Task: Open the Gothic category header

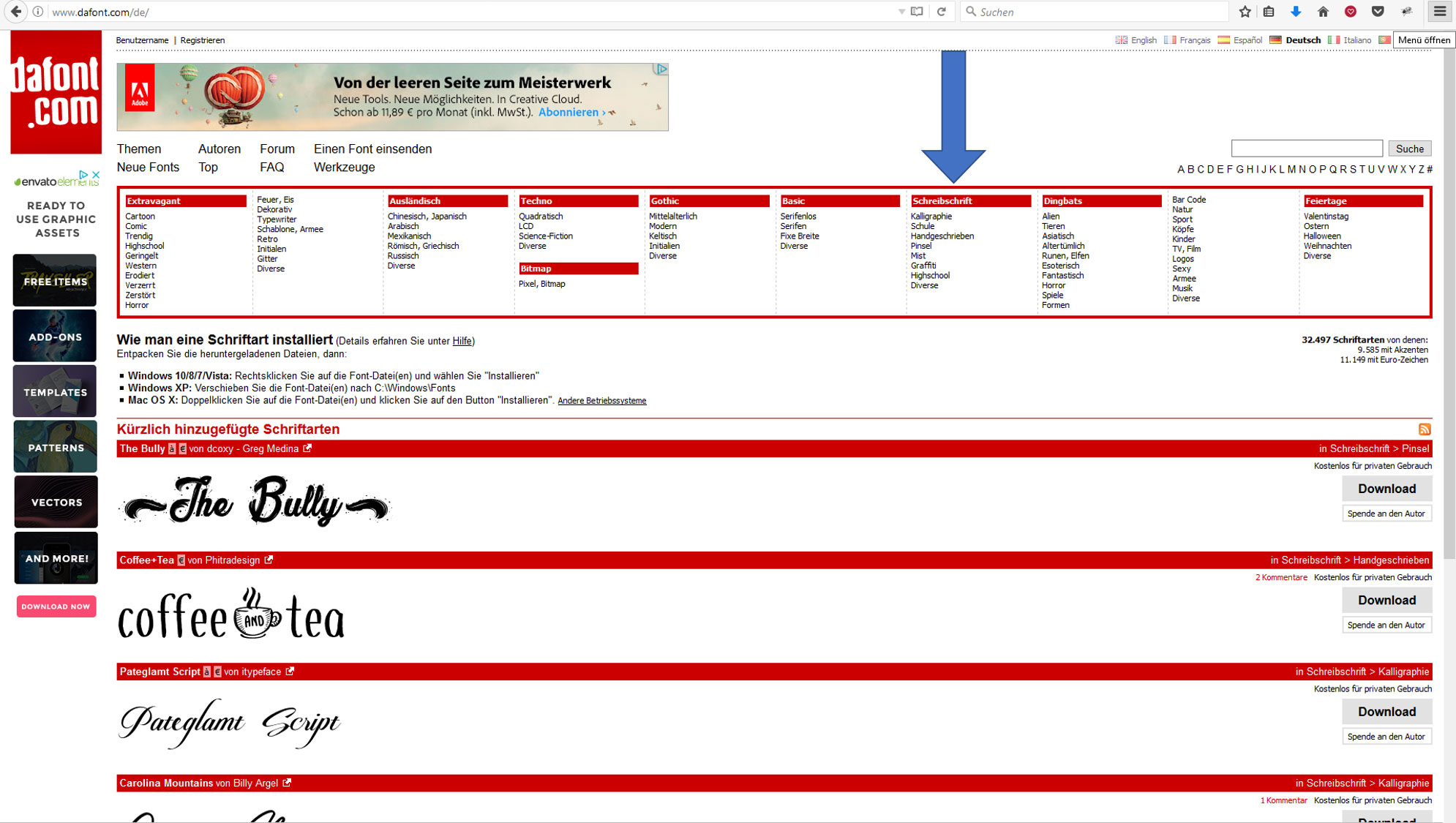Action: pos(709,200)
